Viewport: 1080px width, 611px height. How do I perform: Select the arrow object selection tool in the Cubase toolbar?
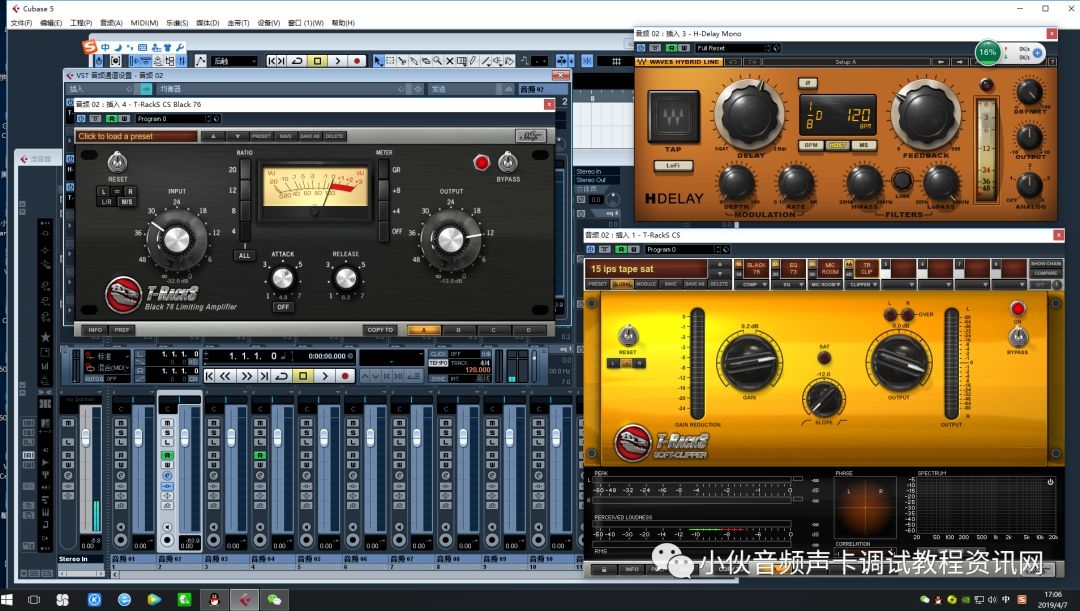[378, 61]
